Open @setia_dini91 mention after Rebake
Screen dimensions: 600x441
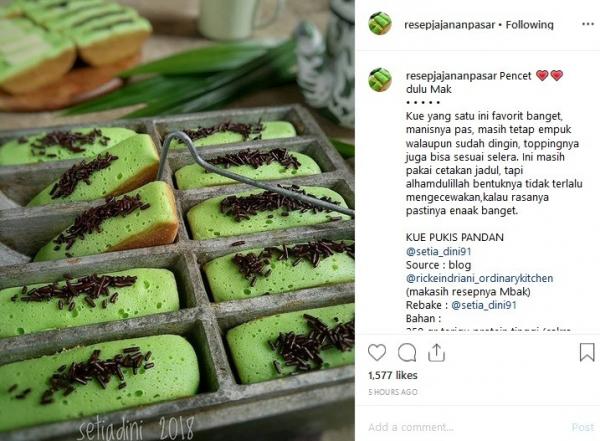(484, 305)
